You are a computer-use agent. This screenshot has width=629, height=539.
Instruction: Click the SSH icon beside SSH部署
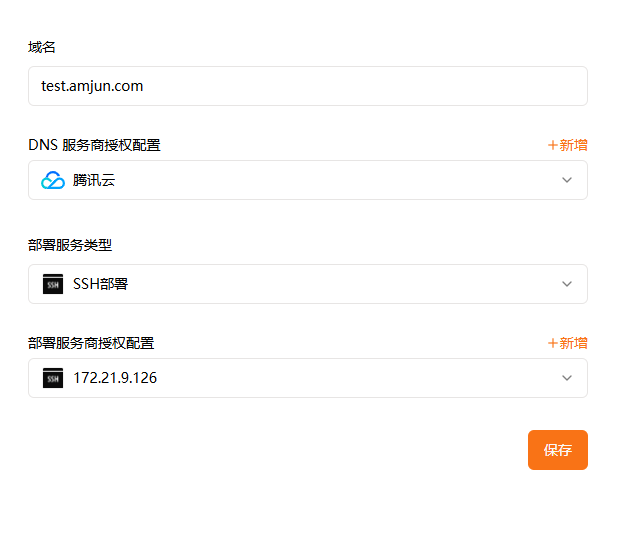coord(53,284)
